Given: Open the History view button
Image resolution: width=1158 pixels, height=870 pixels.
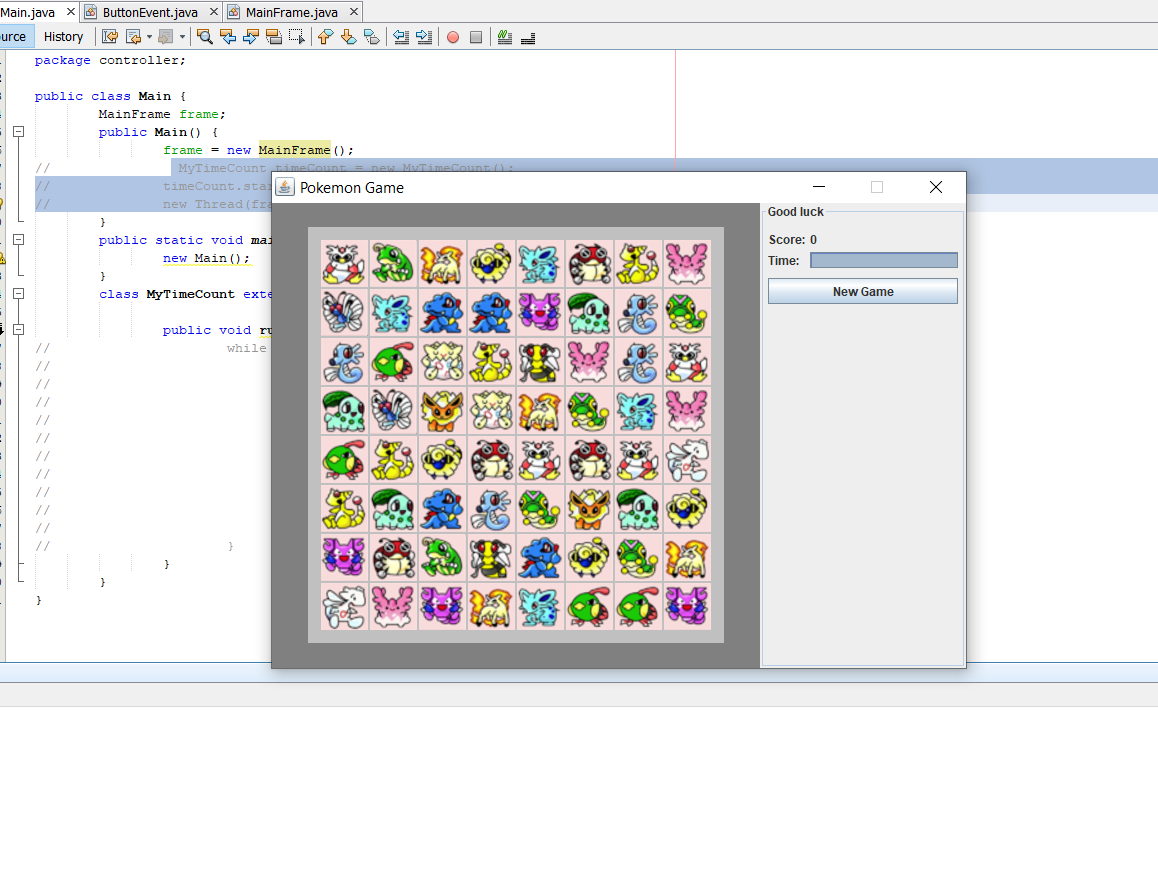Looking at the screenshot, I should tap(64, 37).
